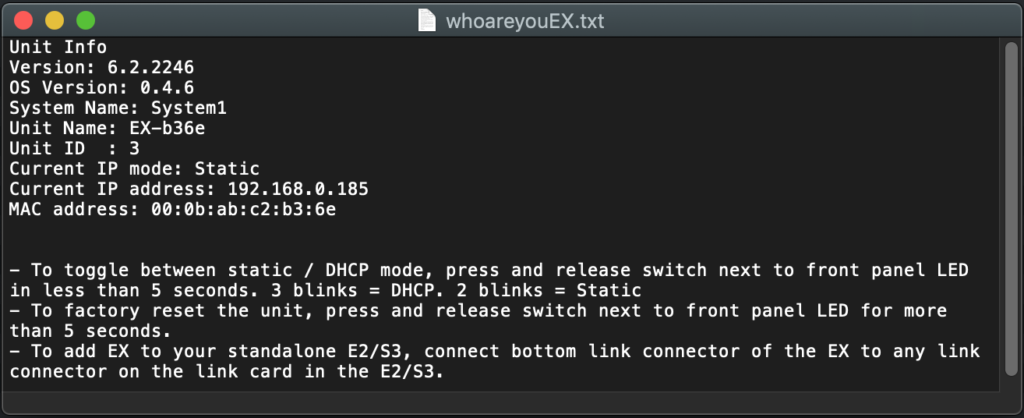1024x418 pixels.
Task: Click the word Static after Current IP mode
Action: coord(227,168)
